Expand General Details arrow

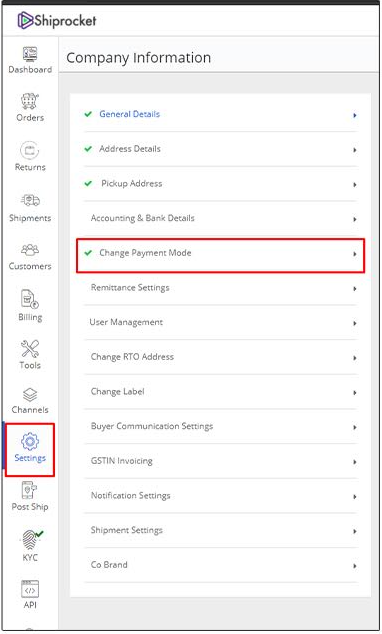coord(355,115)
